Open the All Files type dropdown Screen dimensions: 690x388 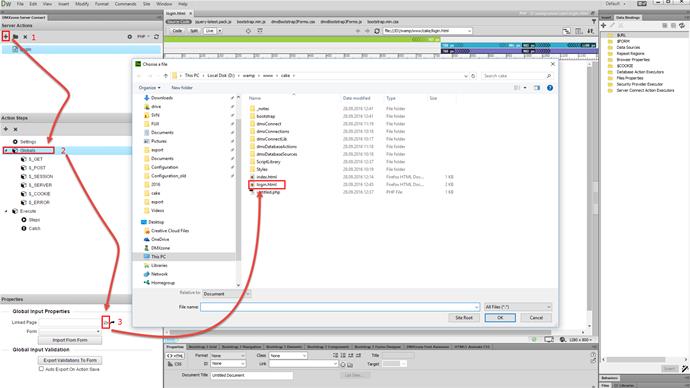tap(518, 307)
